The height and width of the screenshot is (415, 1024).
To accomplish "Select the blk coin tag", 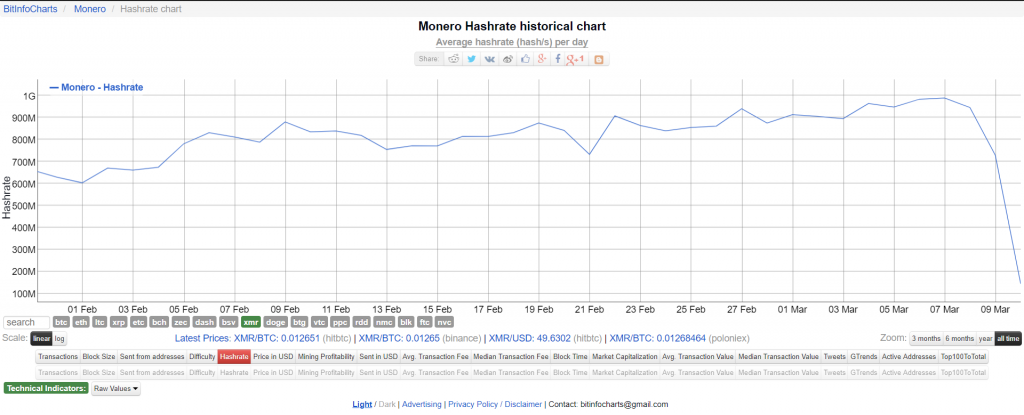I will 406,322.
